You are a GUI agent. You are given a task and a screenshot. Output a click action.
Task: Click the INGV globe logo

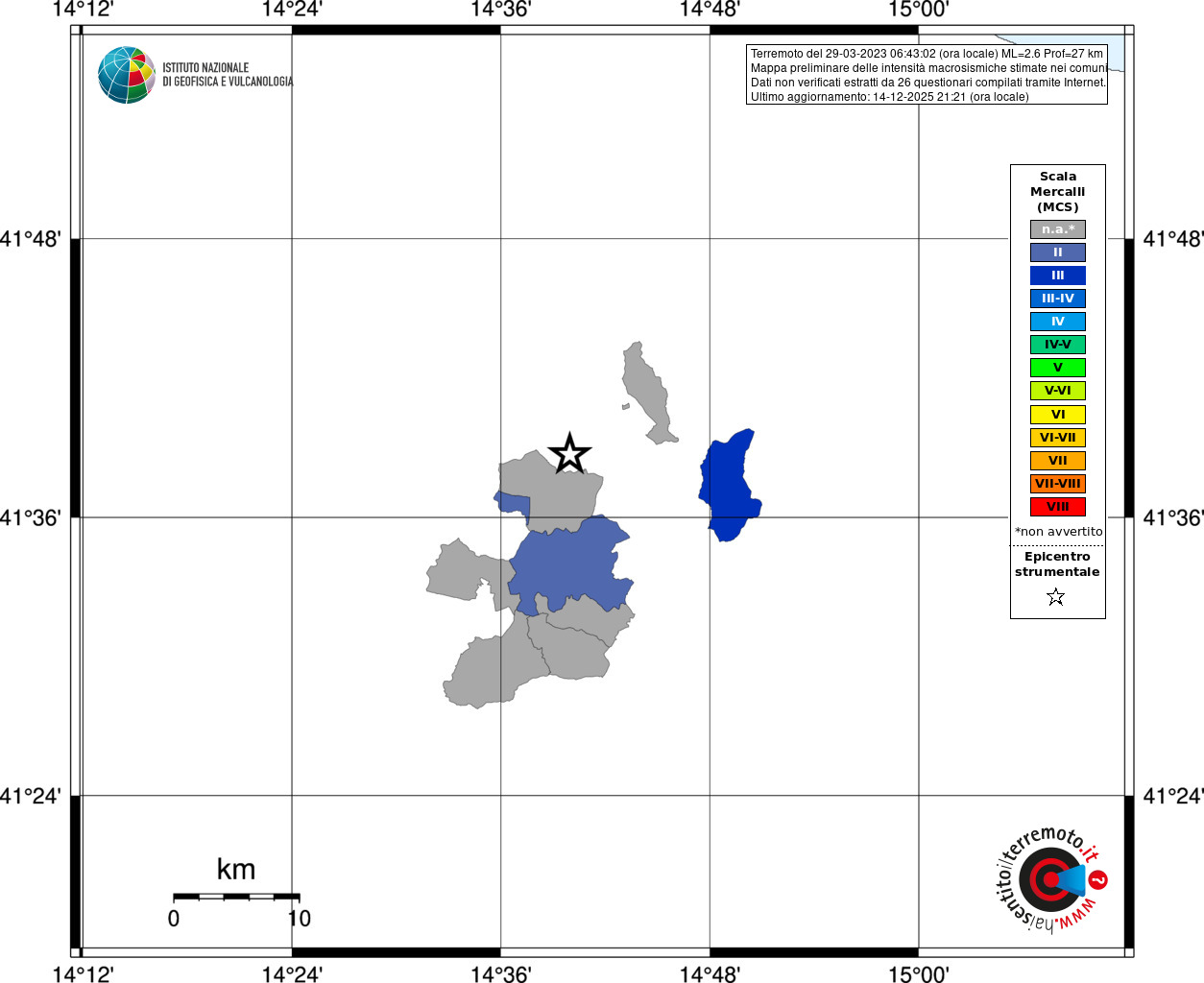tap(127, 75)
